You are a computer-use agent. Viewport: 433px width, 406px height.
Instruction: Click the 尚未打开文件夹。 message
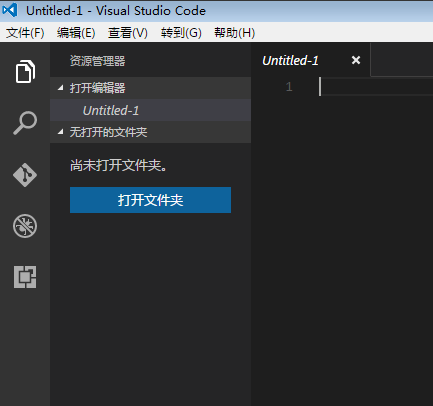pos(119,165)
